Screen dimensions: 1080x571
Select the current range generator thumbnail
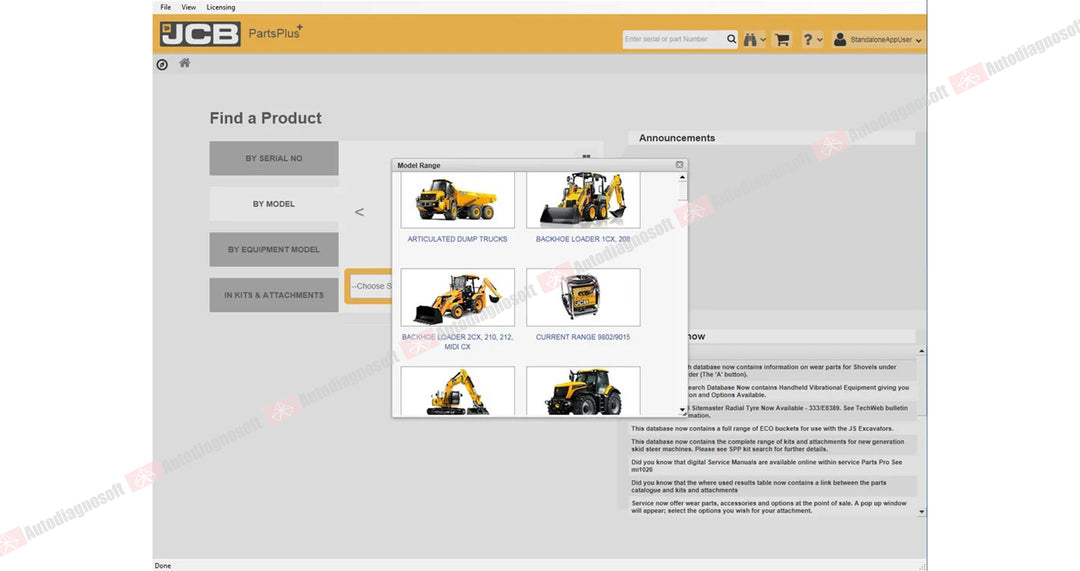[583, 298]
